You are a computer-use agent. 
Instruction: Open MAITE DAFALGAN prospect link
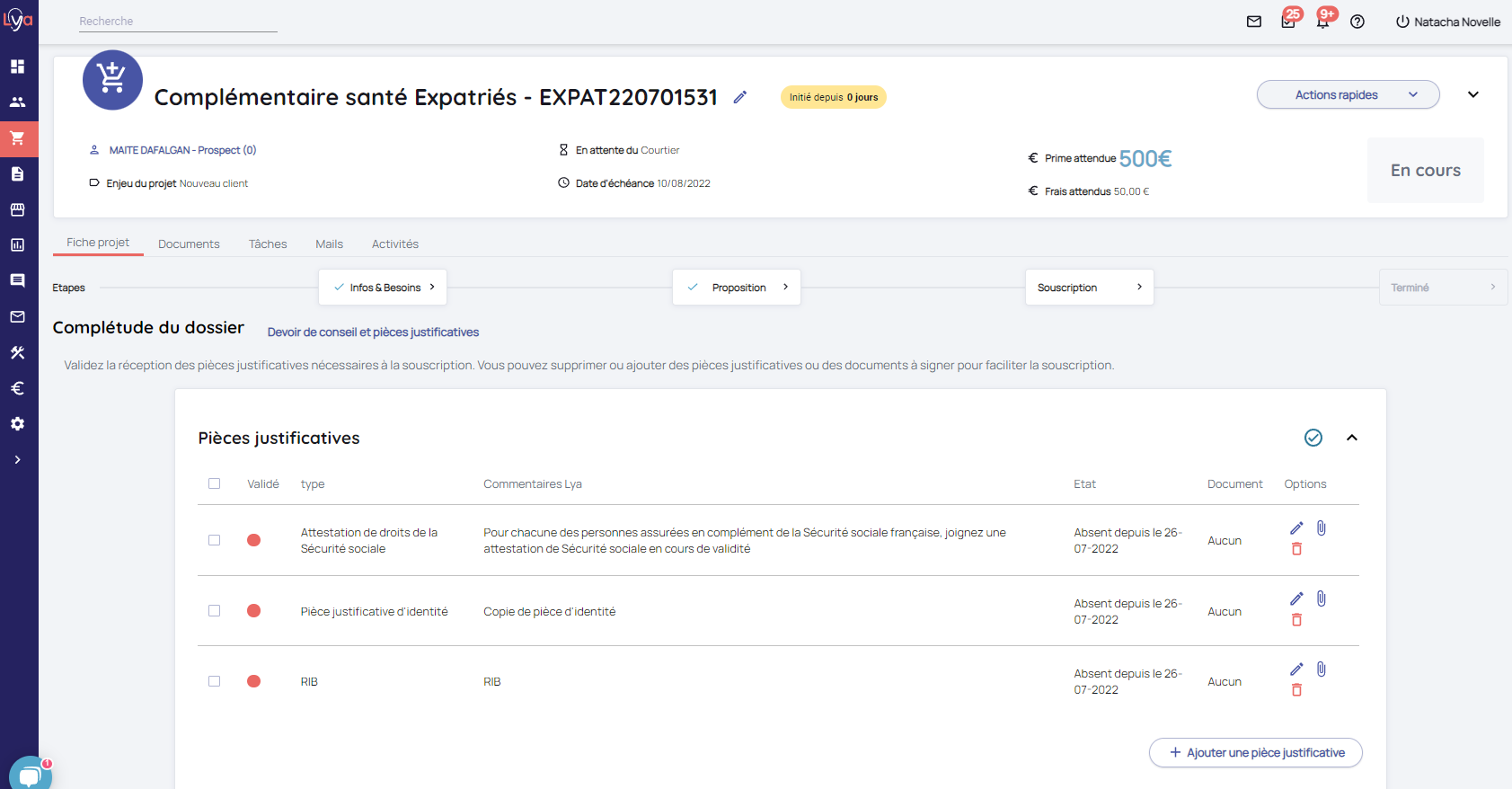click(182, 150)
